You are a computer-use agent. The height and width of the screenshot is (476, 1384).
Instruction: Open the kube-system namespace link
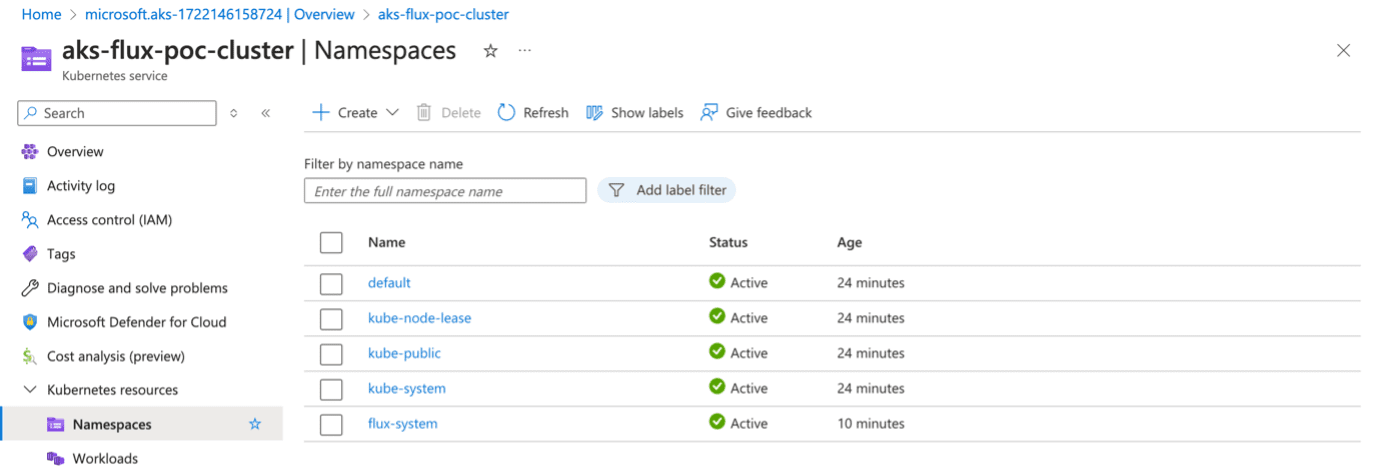point(407,388)
